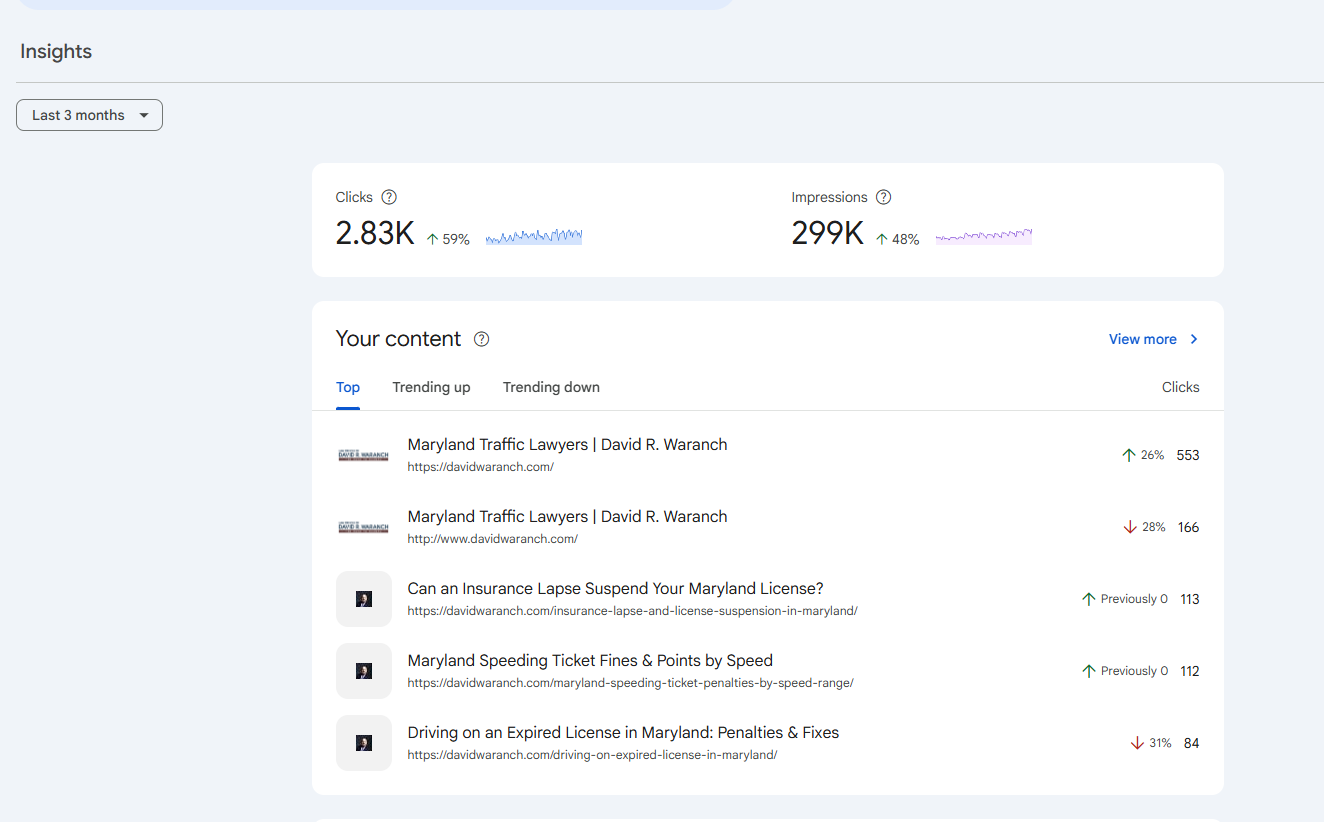Click favicon of the http://www.davidwaranch.com/ row
The image size is (1324, 822).
click(363, 527)
